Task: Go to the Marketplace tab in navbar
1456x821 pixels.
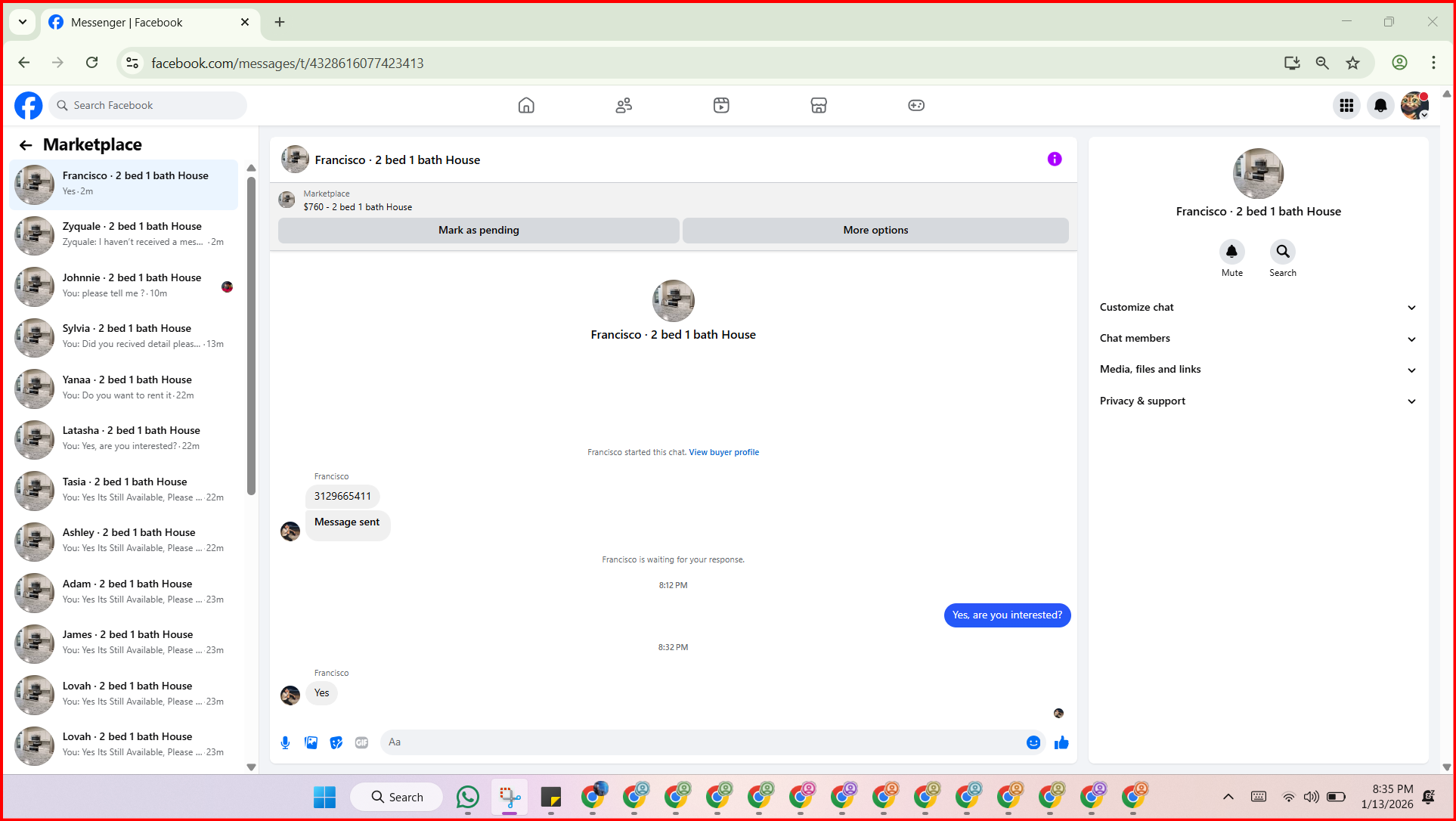Action: point(819,106)
